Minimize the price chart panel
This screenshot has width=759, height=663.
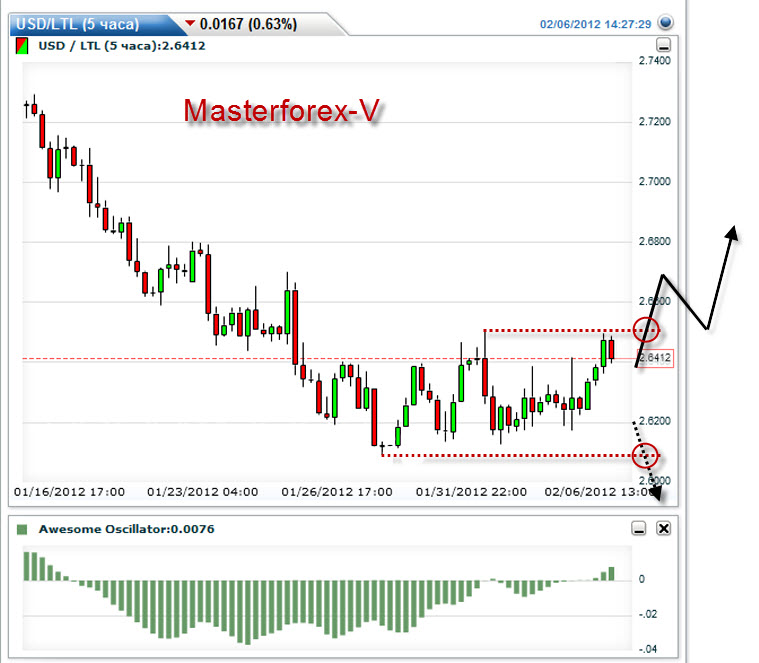(x=663, y=45)
